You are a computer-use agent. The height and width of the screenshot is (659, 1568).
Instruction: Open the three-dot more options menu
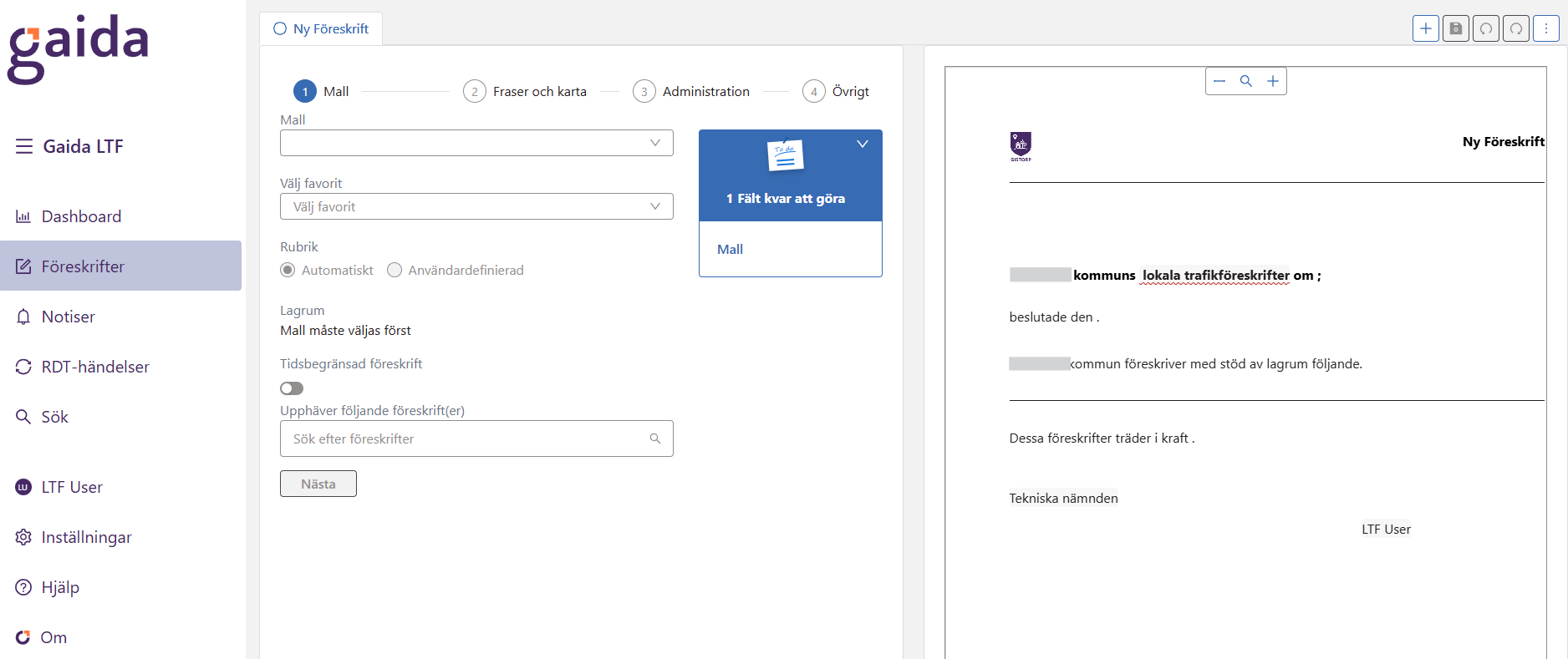pos(1545,28)
